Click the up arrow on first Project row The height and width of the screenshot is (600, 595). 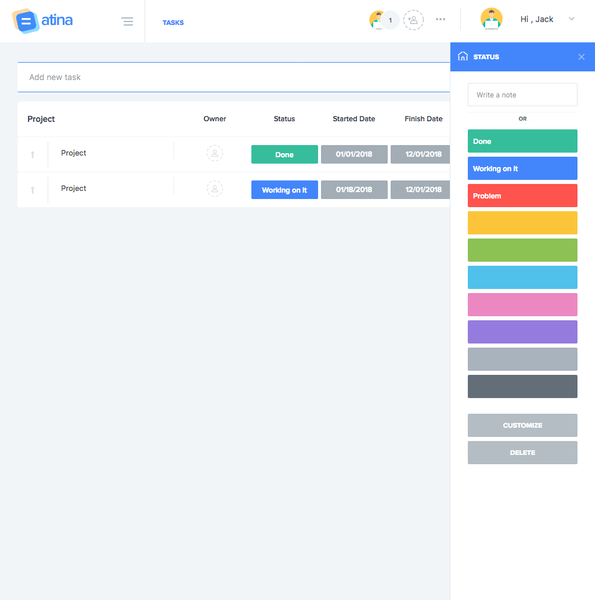click(33, 155)
